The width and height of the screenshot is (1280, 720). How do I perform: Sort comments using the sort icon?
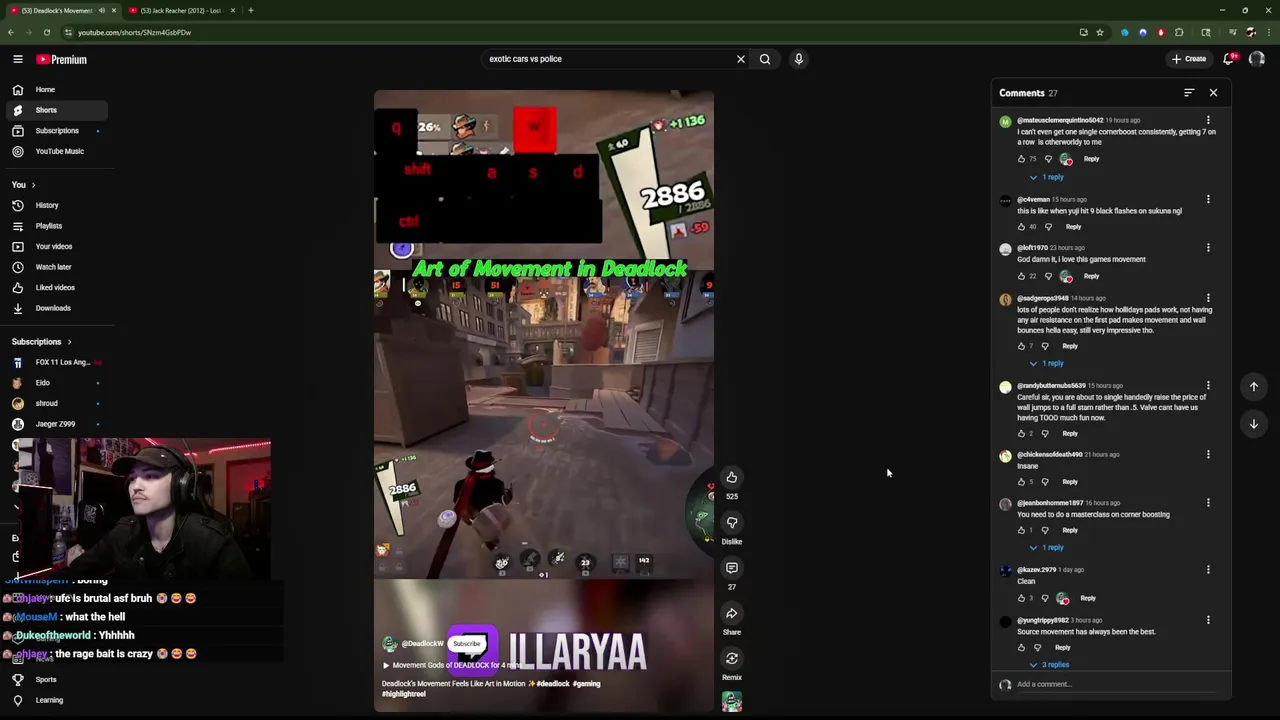coord(1189,93)
